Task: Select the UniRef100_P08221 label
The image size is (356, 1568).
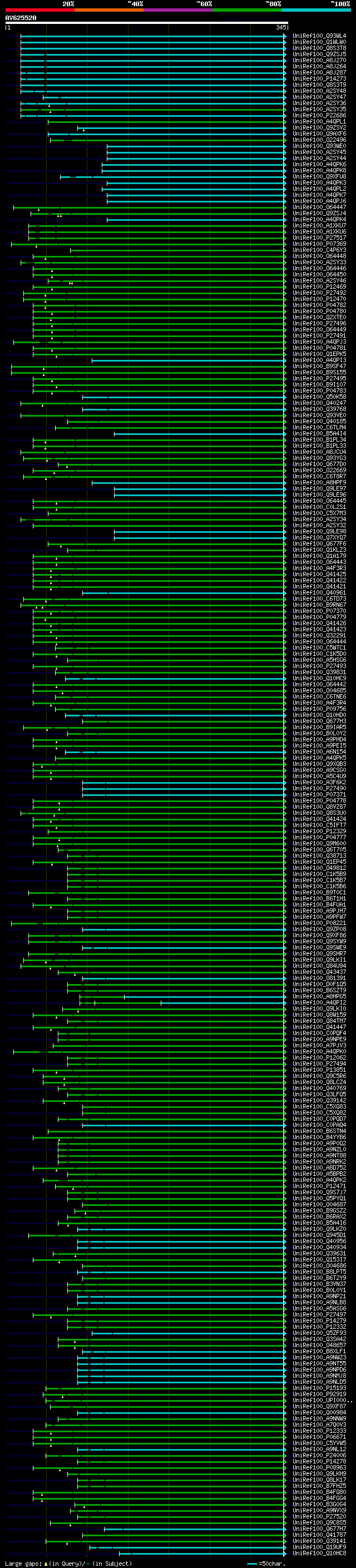Action: pyautogui.click(x=319, y=923)
